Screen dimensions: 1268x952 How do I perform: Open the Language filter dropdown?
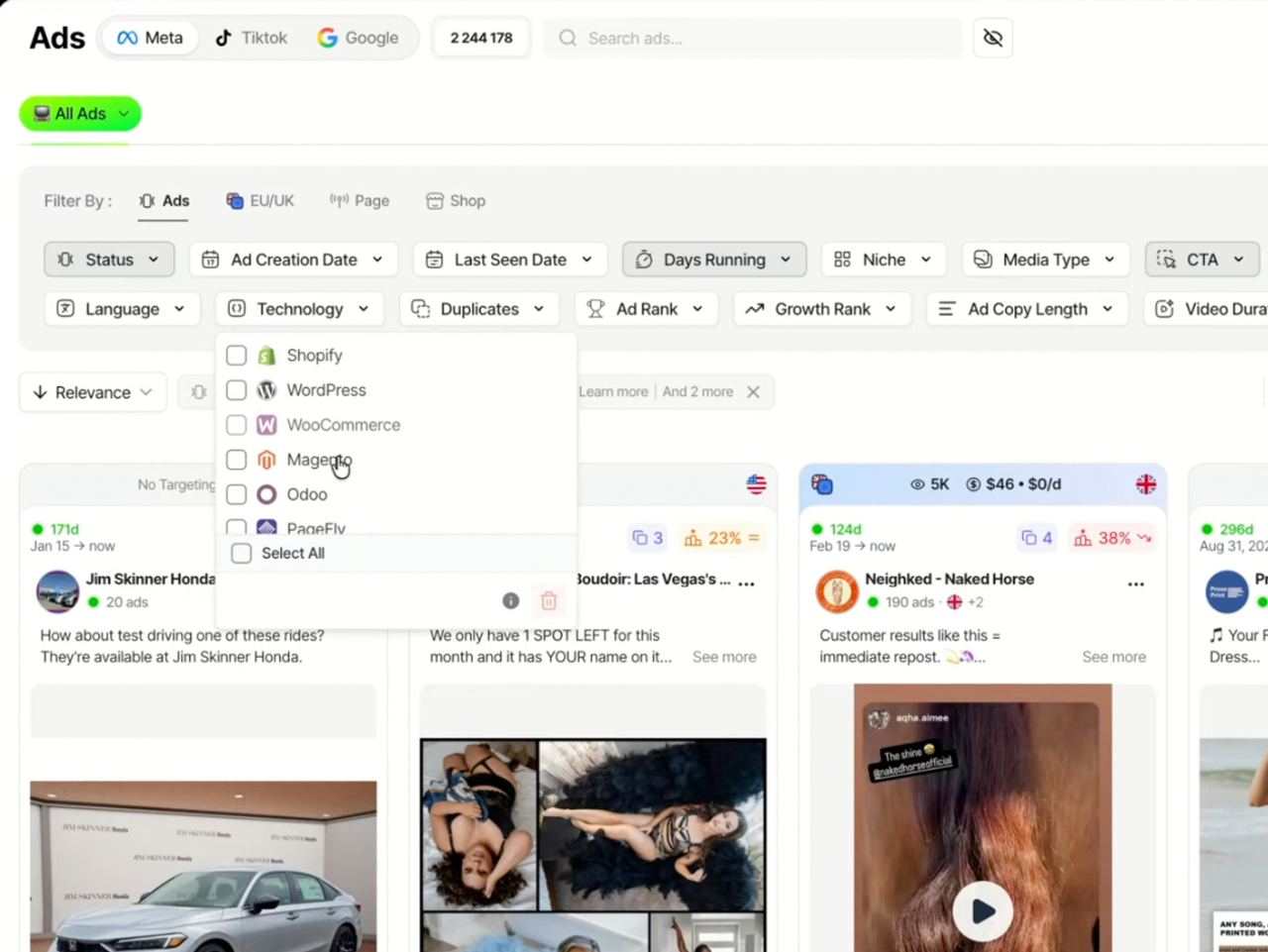(x=122, y=309)
